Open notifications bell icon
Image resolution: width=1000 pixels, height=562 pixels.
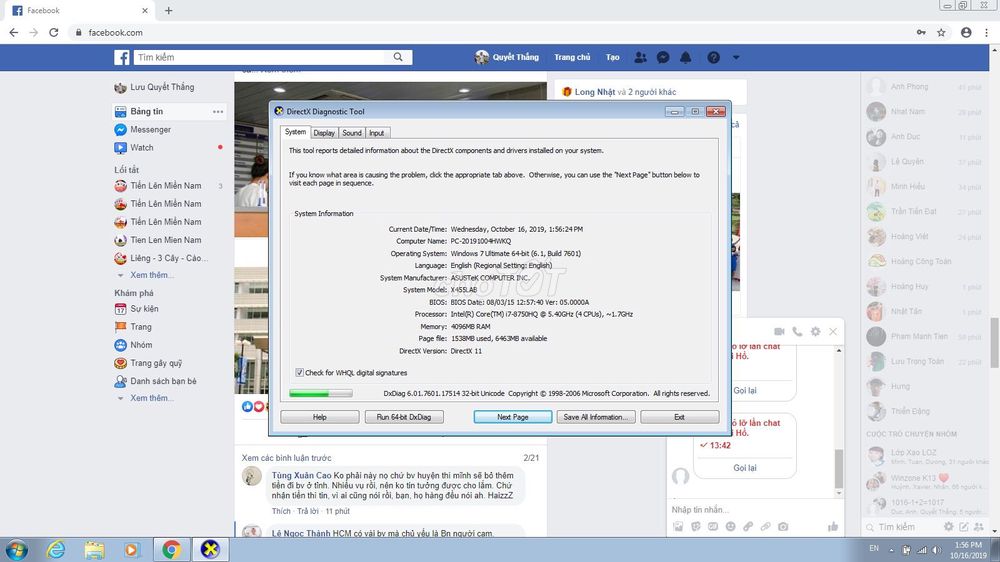(x=686, y=57)
